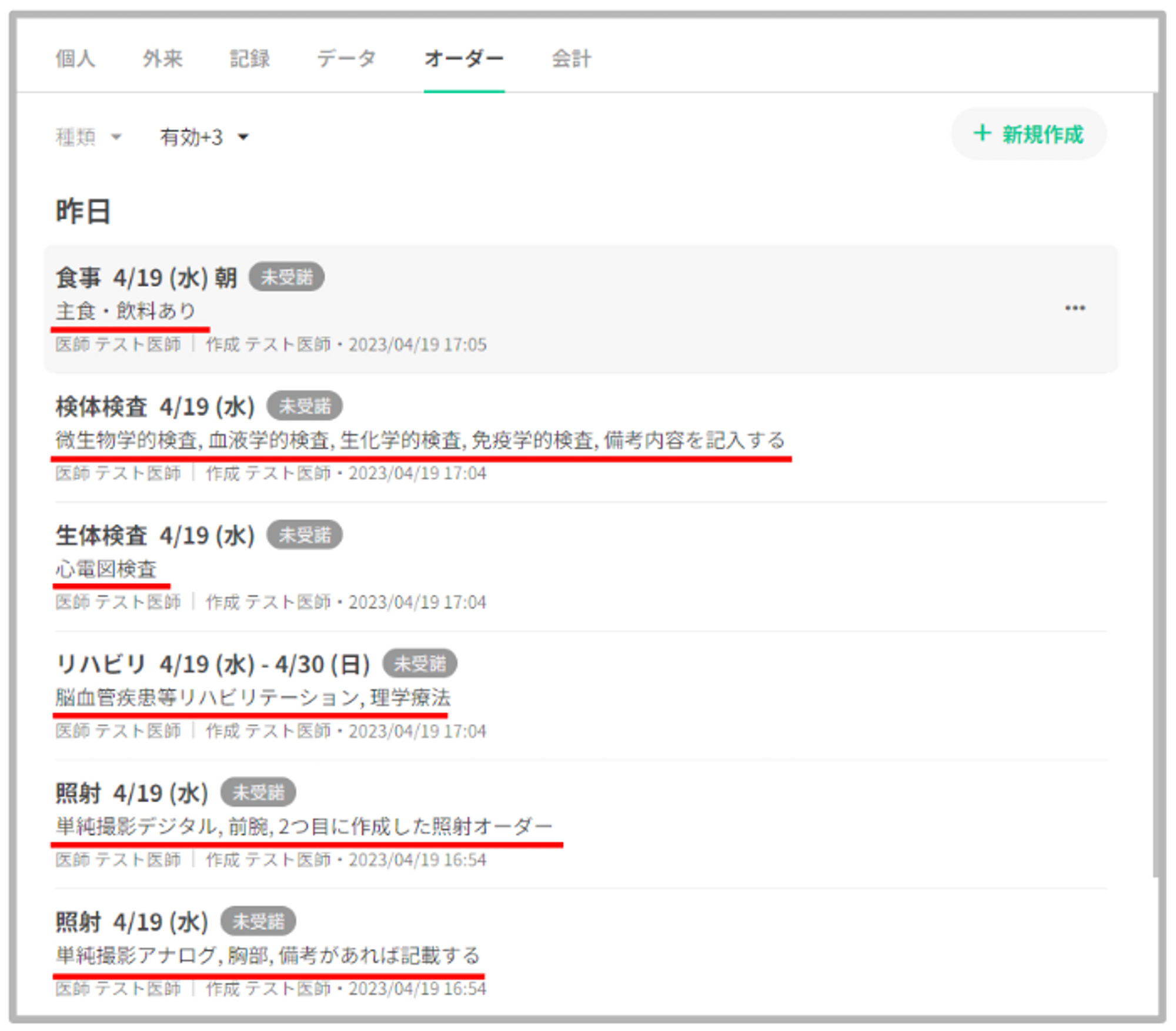Click the active オーダー tab
The height and width of the screenshot is (1031, 1176).
pos(463,59)
